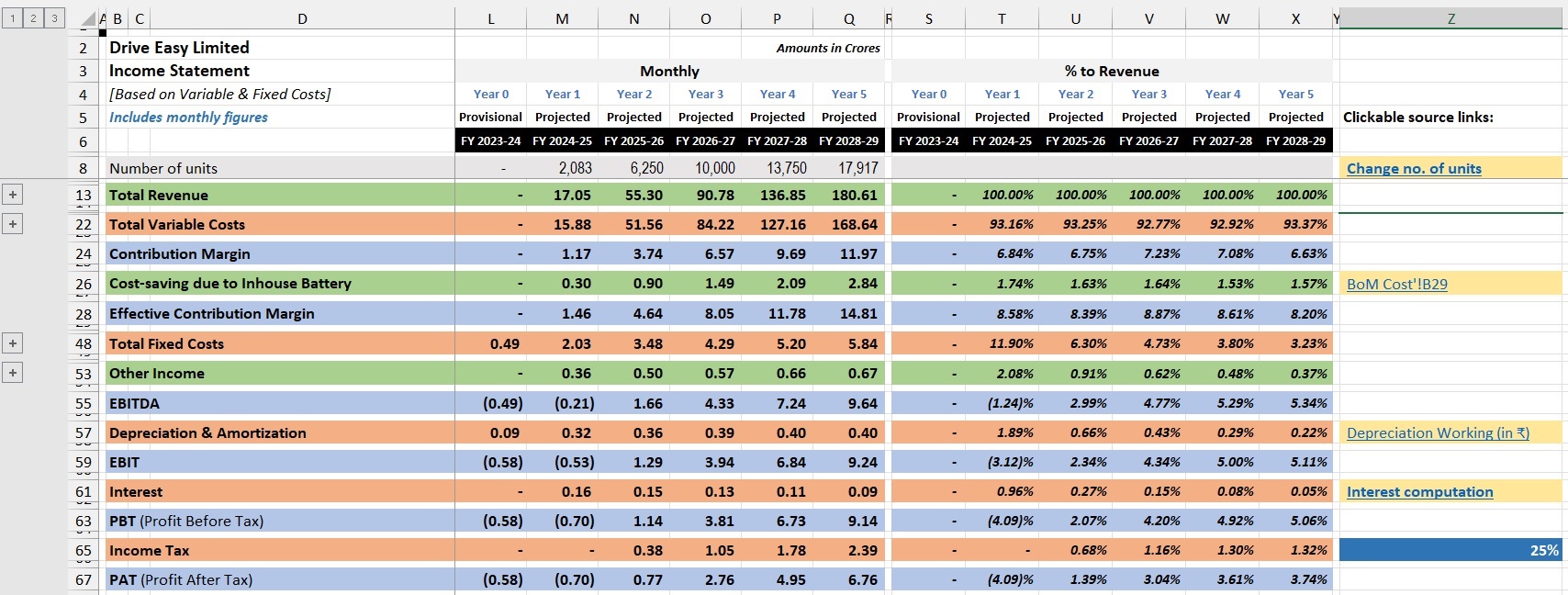This screenshot has width=1568, height=595.
Task: Open the 'Change no. of units' link
Action: (1413, 169)
